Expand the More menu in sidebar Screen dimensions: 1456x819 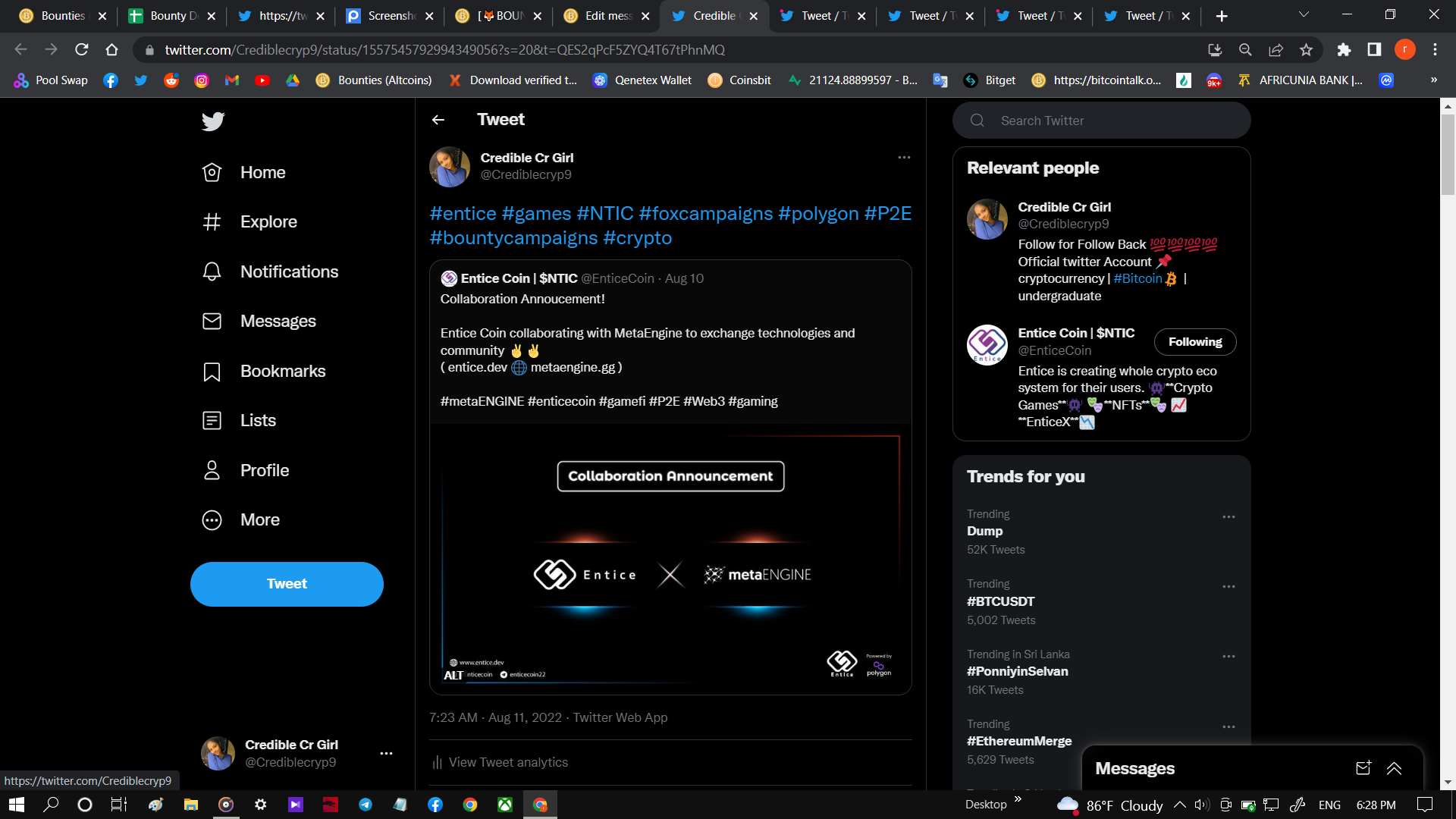tap(241, 520)
